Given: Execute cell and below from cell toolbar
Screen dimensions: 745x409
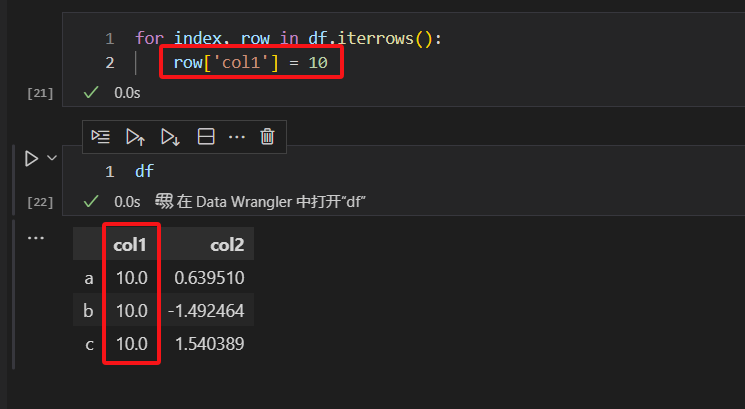Looking at the screenshot, I should click(170, 137).
